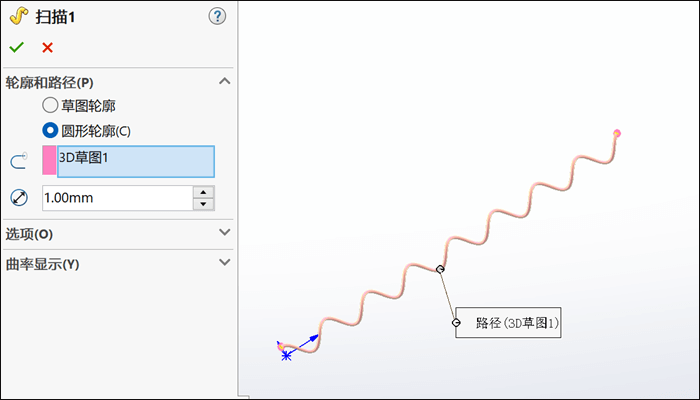
Task: Open help using the question mark icon
Action: (218, 16)
